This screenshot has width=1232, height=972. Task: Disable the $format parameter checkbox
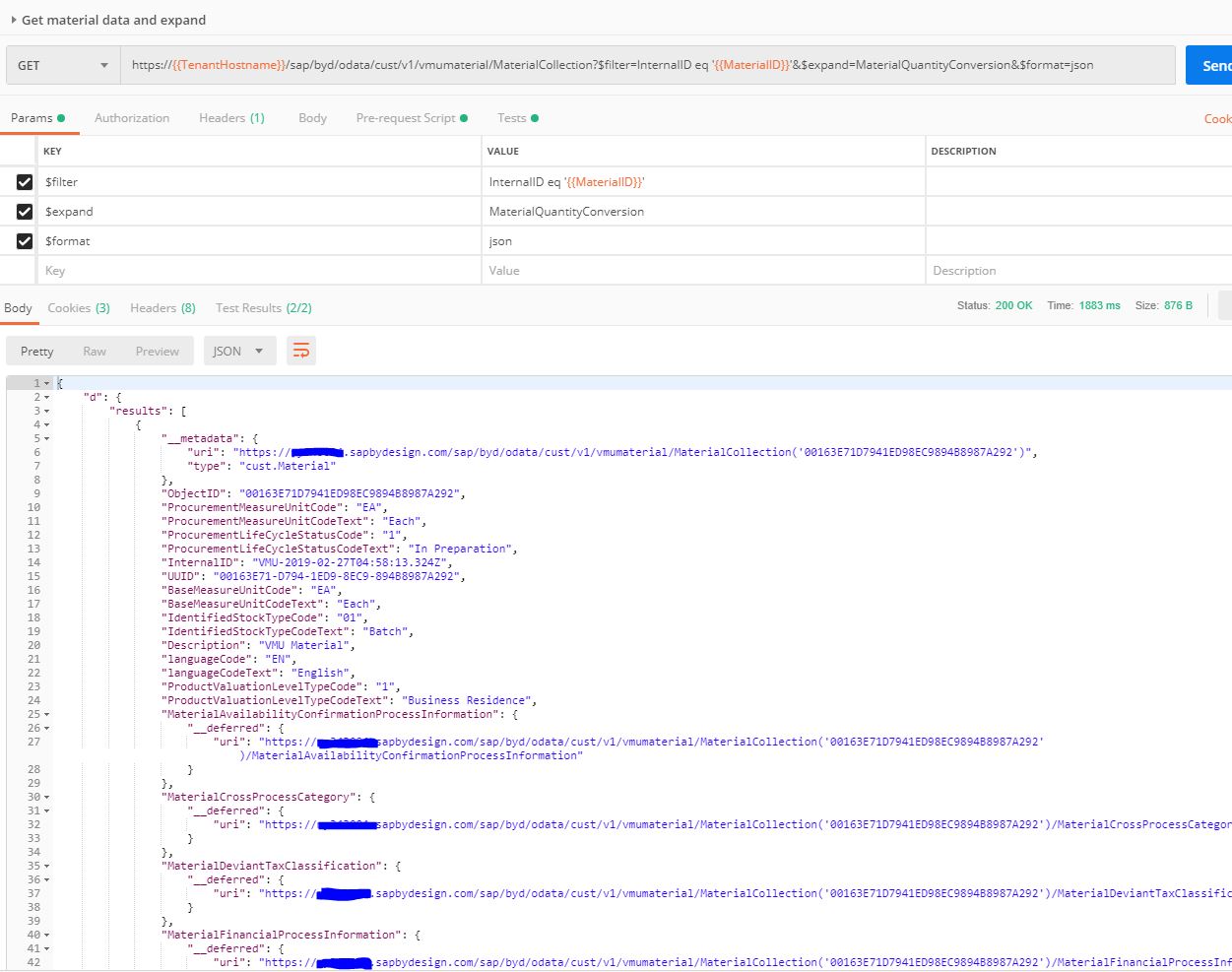click(x=25, y=241)
